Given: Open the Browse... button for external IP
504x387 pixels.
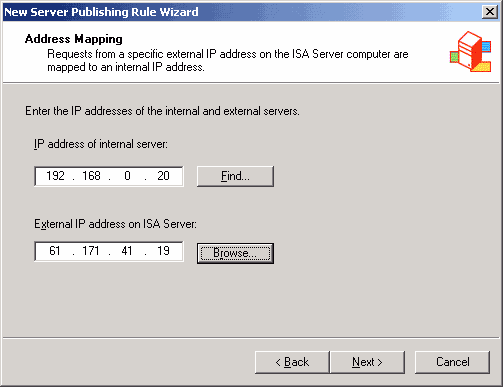Looking at the screenshot, I should pos(235,253).
